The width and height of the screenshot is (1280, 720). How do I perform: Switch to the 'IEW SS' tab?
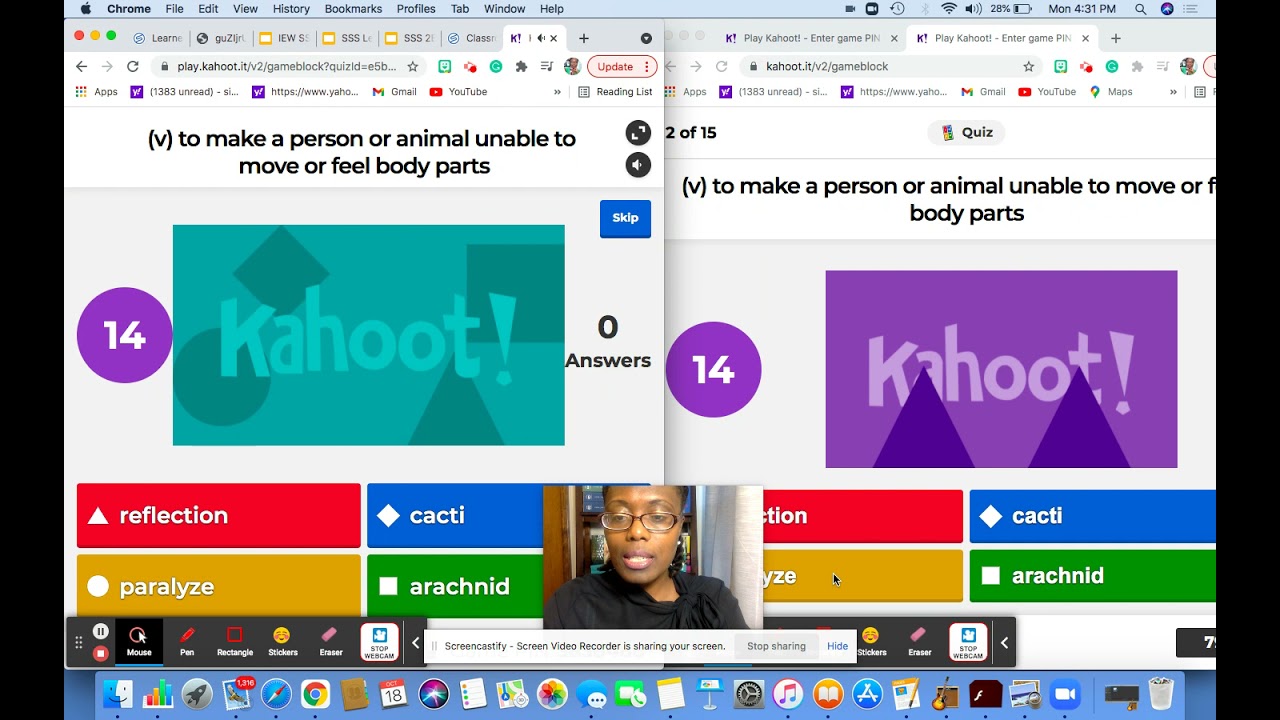pyautogui.click(x=284, y=38)
